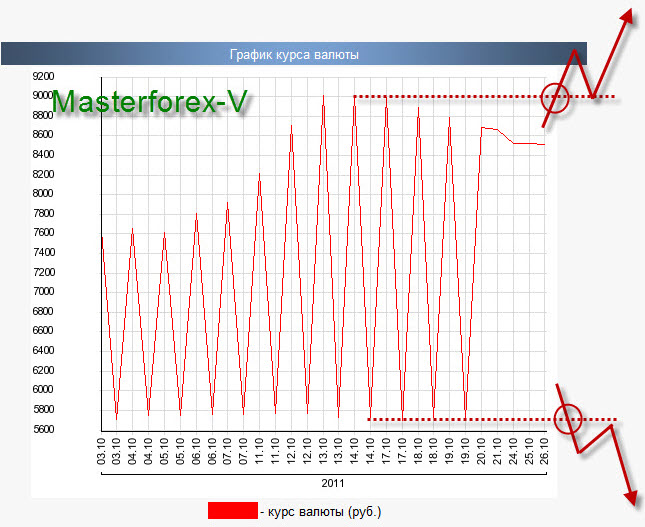Click the 24.10 date label
The width and height of the screenshot is (645, 527).
click(x=513, y=451)
